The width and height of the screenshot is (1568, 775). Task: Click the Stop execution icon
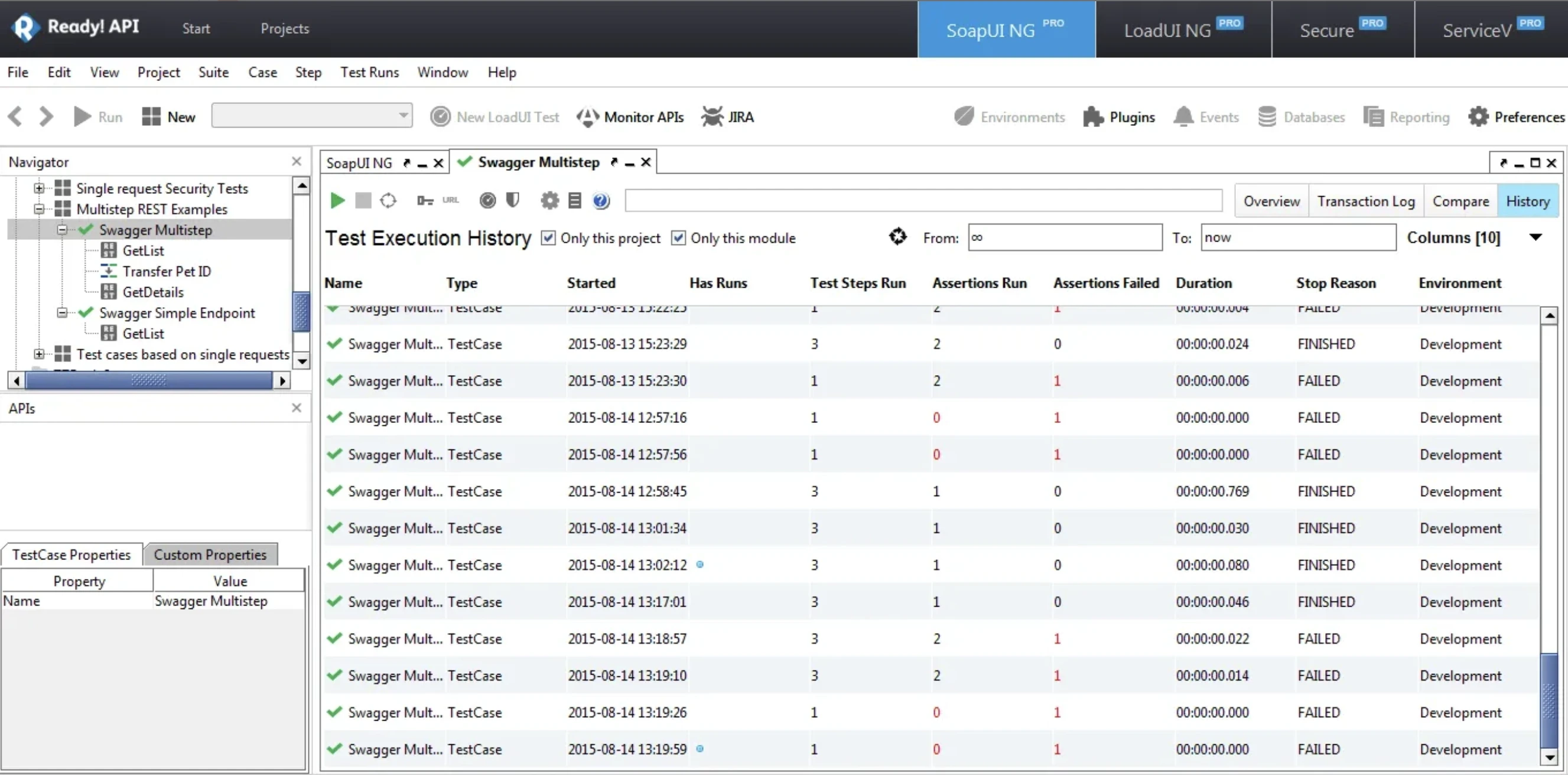tap(363, 200)
